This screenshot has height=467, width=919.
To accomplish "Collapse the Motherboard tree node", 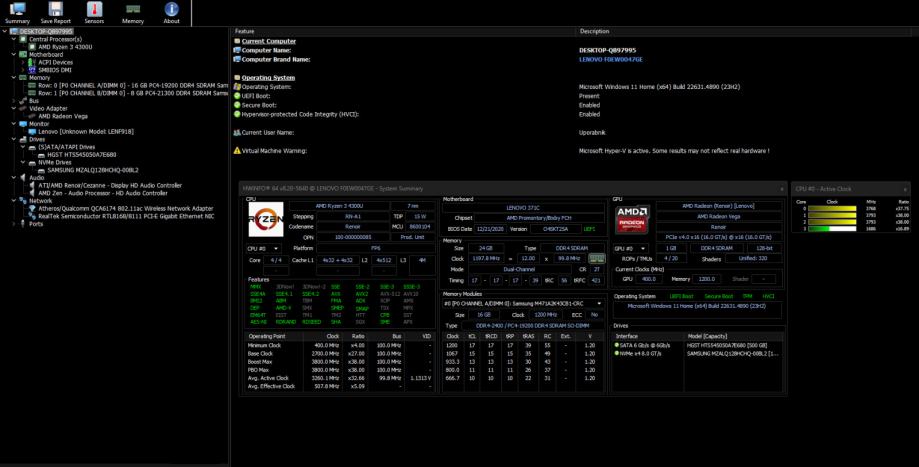I will (14, 54).
